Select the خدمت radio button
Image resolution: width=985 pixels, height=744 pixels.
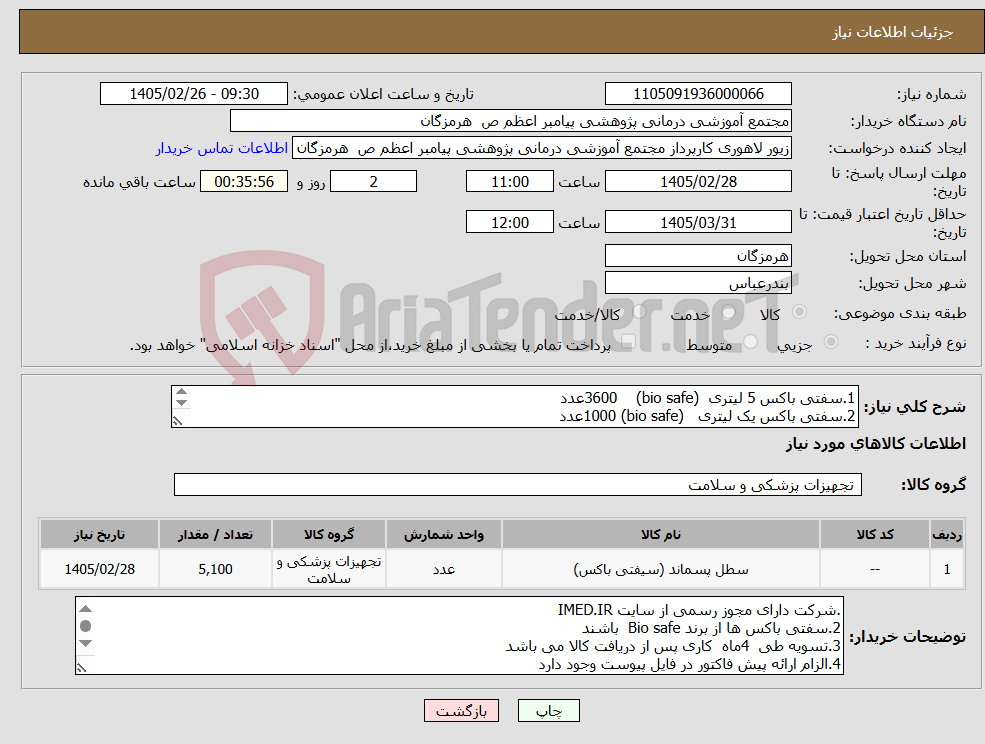(729, 312)
